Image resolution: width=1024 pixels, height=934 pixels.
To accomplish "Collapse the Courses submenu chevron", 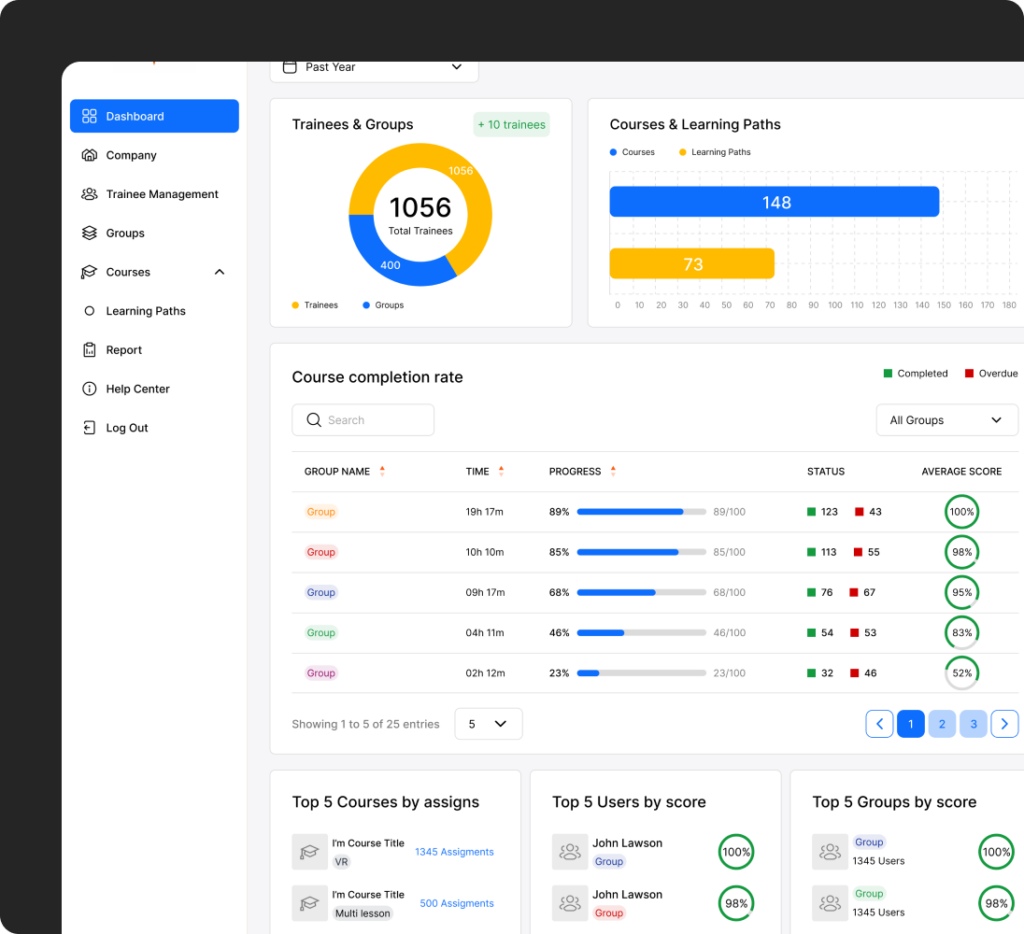I will pos(219,272).
